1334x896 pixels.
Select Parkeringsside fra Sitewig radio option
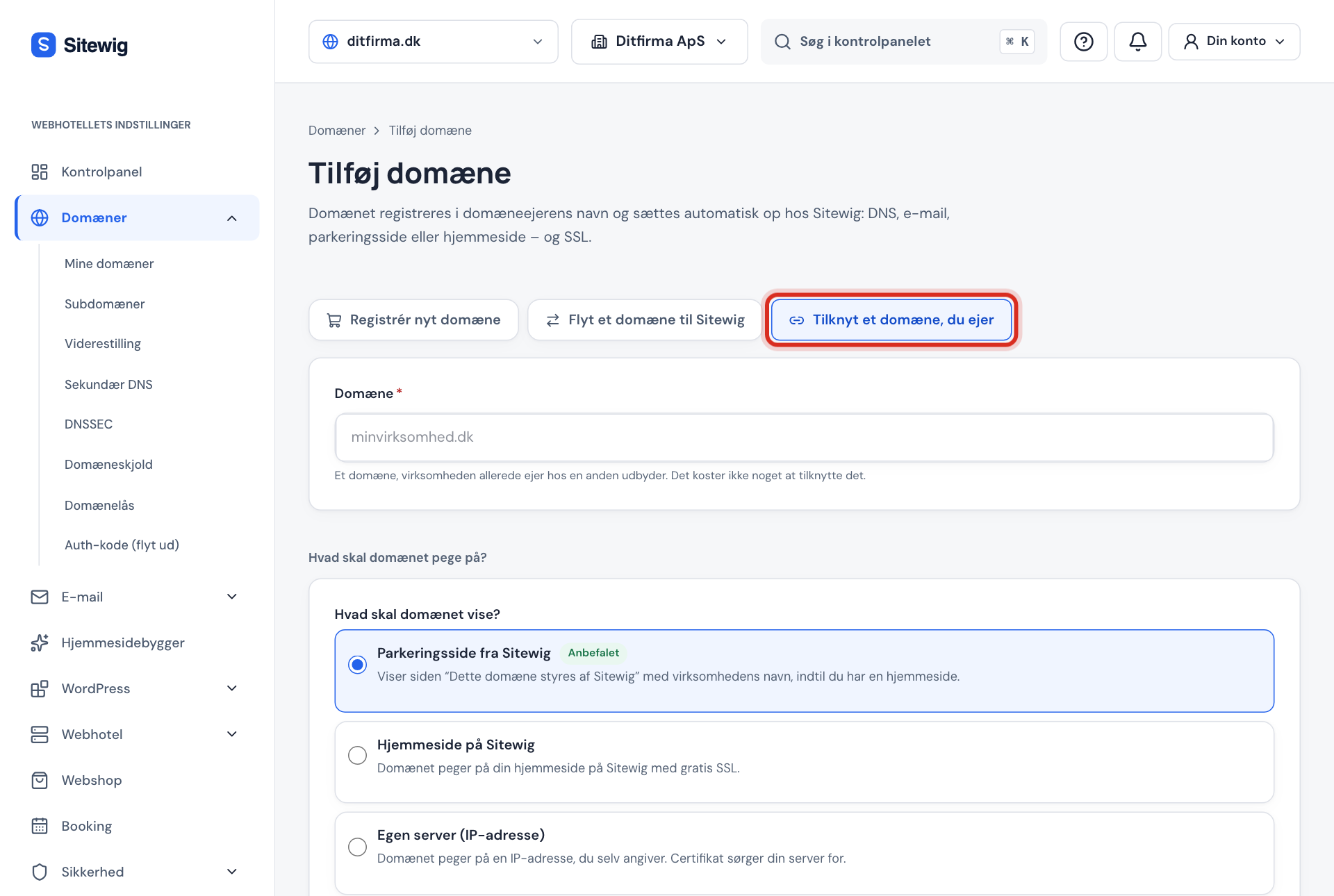click(x=358, y=665)
